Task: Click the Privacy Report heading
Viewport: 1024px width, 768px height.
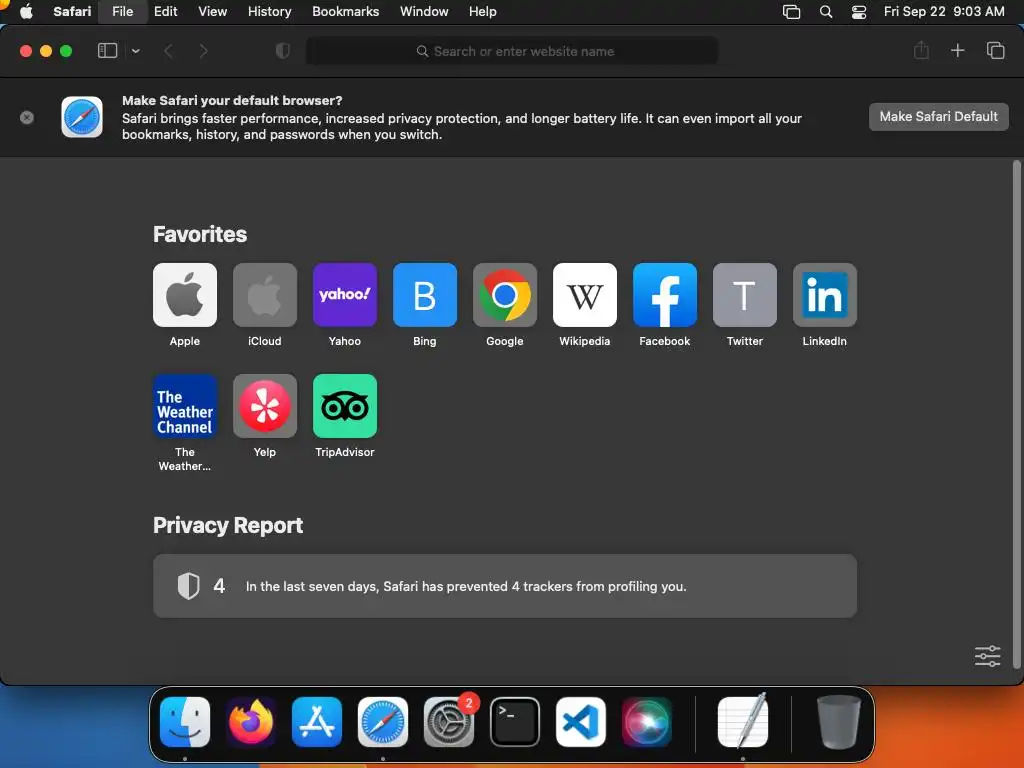Action: (x=228, y=525)
